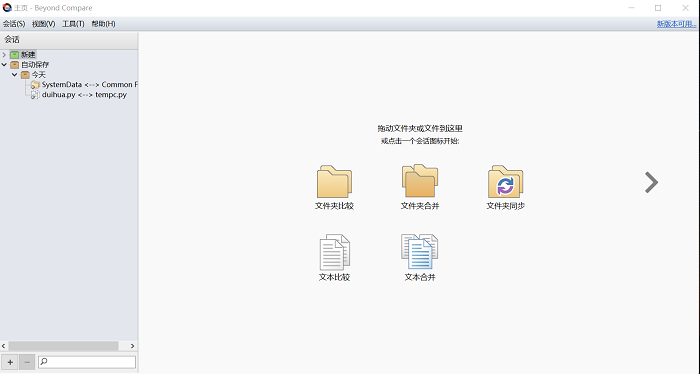Expand the 新建 tree node
Viewport: 700px width, 374px height.
point(4,54)
